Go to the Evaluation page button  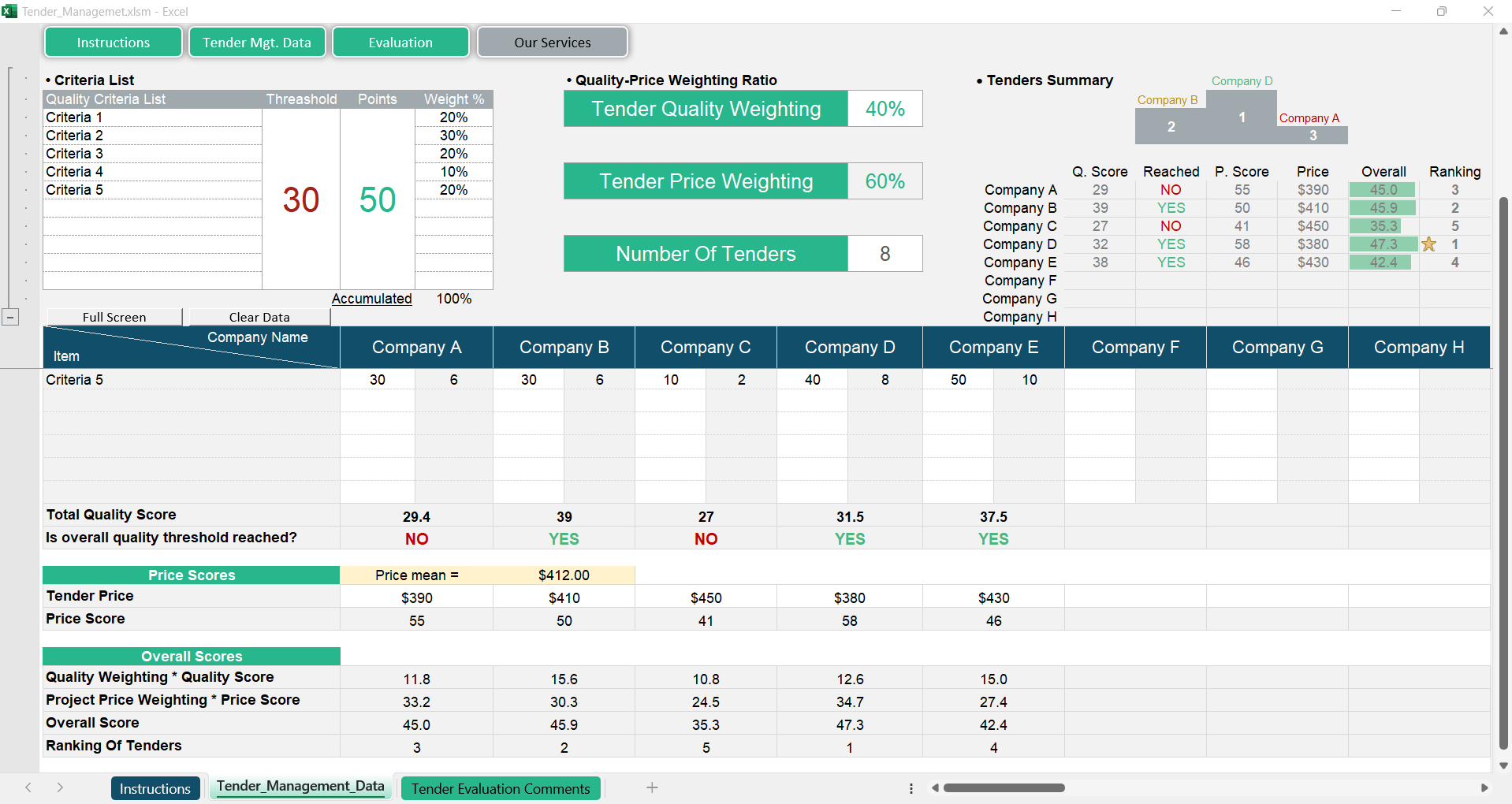pos(400,43)
